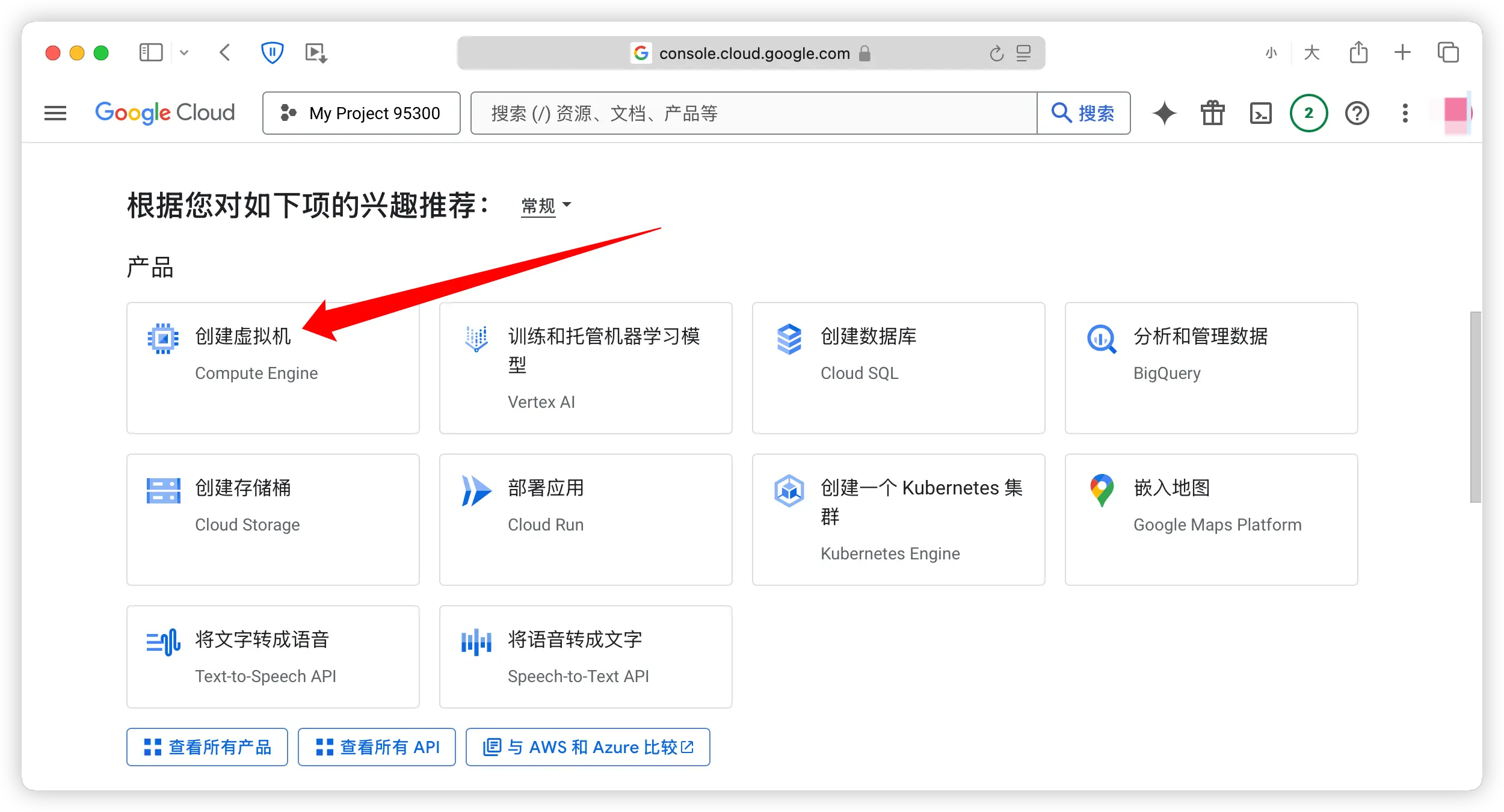Viewport: 1504px width, 812px height.
Task: Open the My Project 95300 project picker
Action: point(362,113)
